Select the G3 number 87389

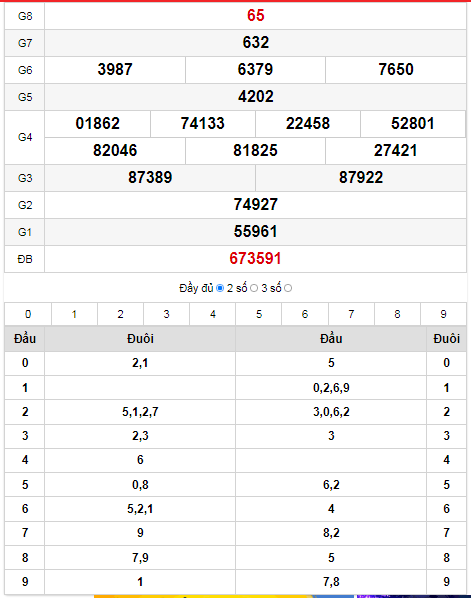pyautogui.click(x=150, y=177)
